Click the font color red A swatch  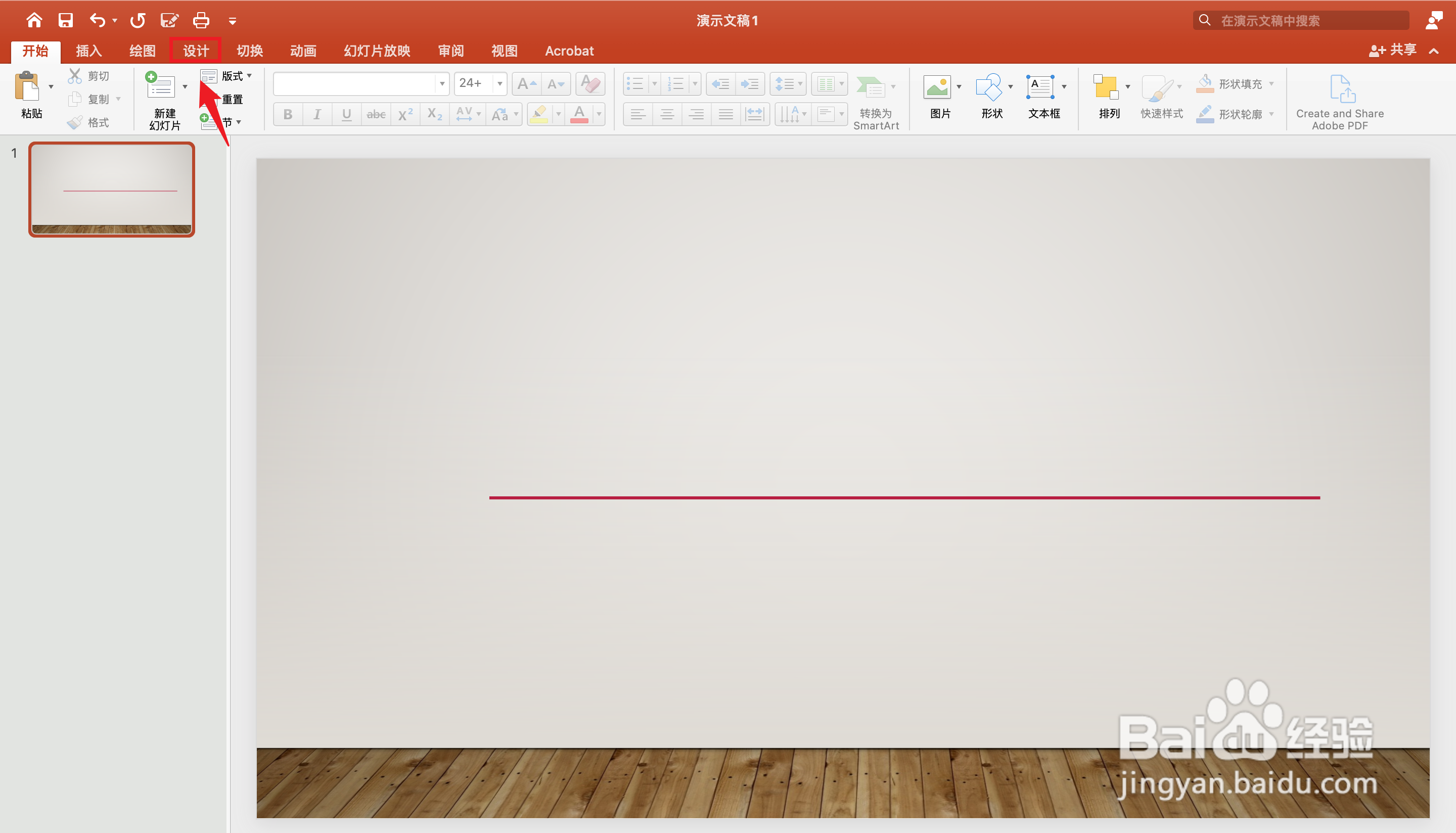point(579,114)
